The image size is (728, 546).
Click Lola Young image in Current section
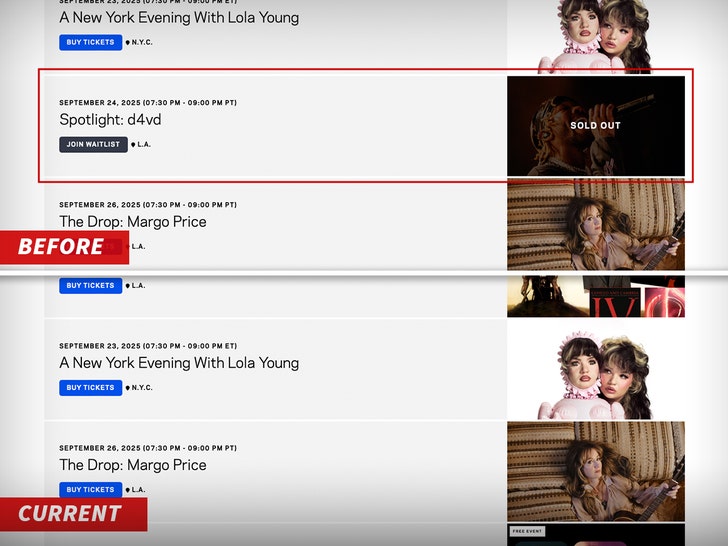[x=596, y=374]
